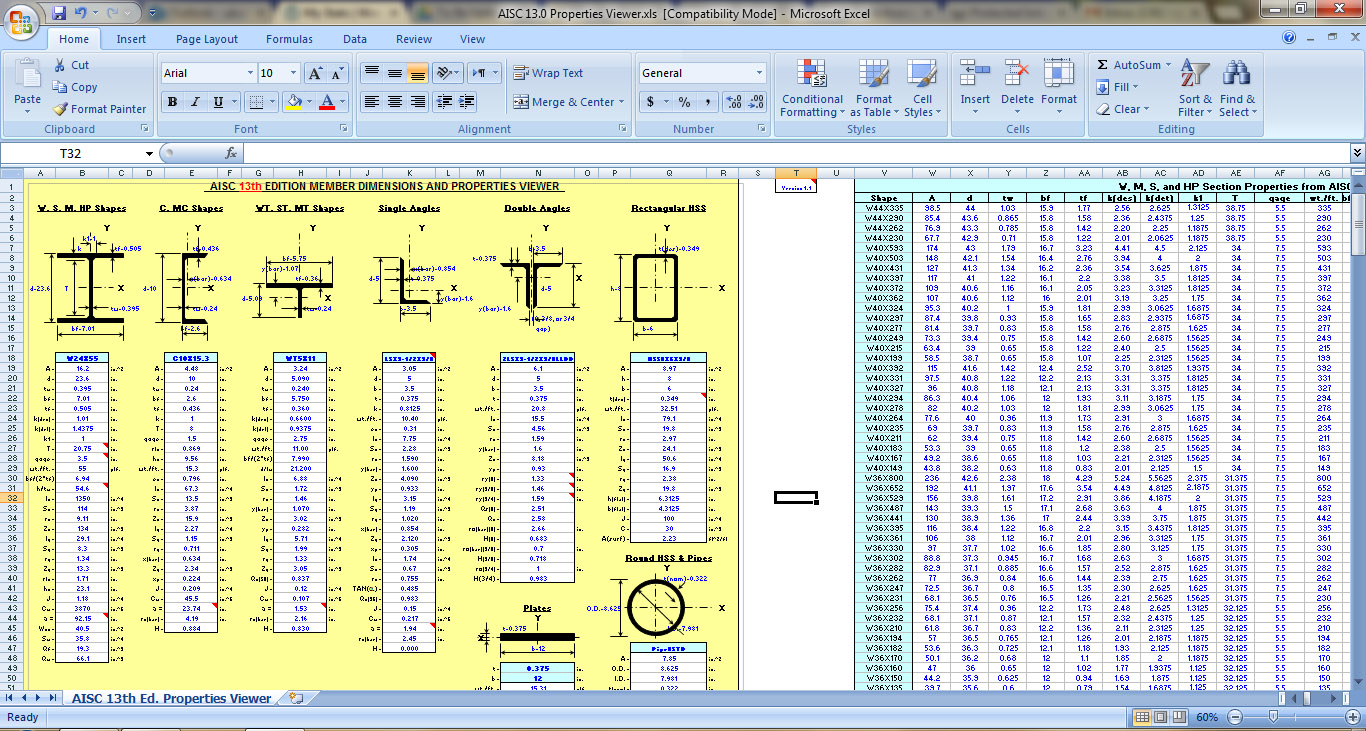Switch to the Formulas ribbon tab

[289, 39]
